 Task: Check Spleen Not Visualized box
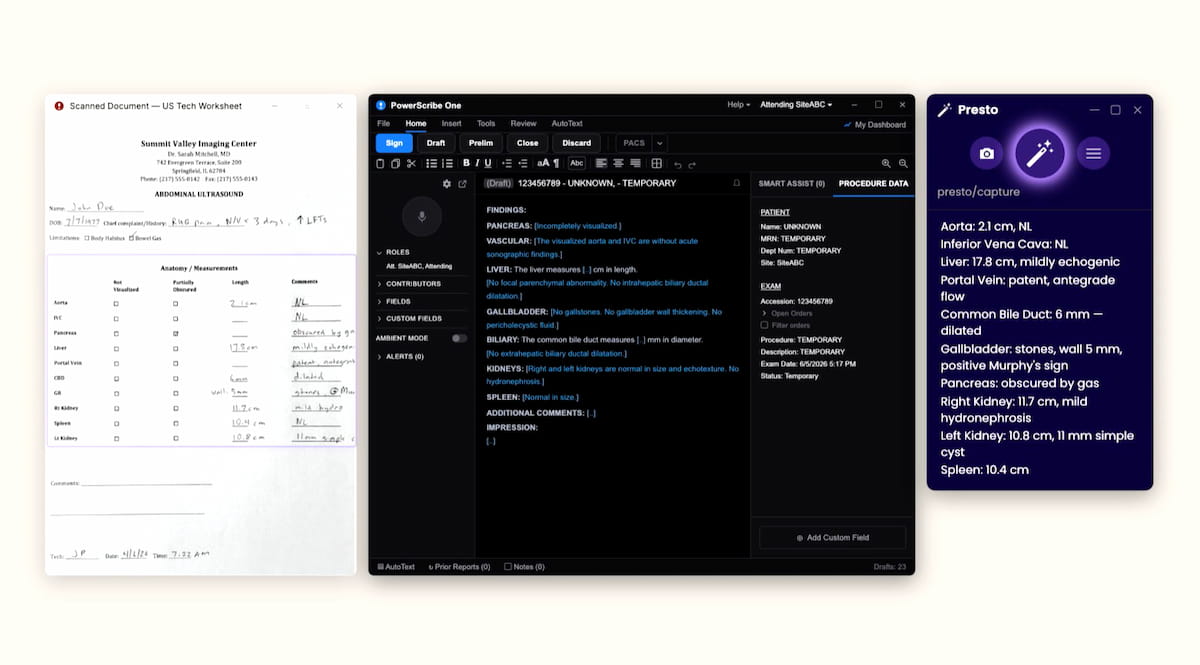point(117,424)
